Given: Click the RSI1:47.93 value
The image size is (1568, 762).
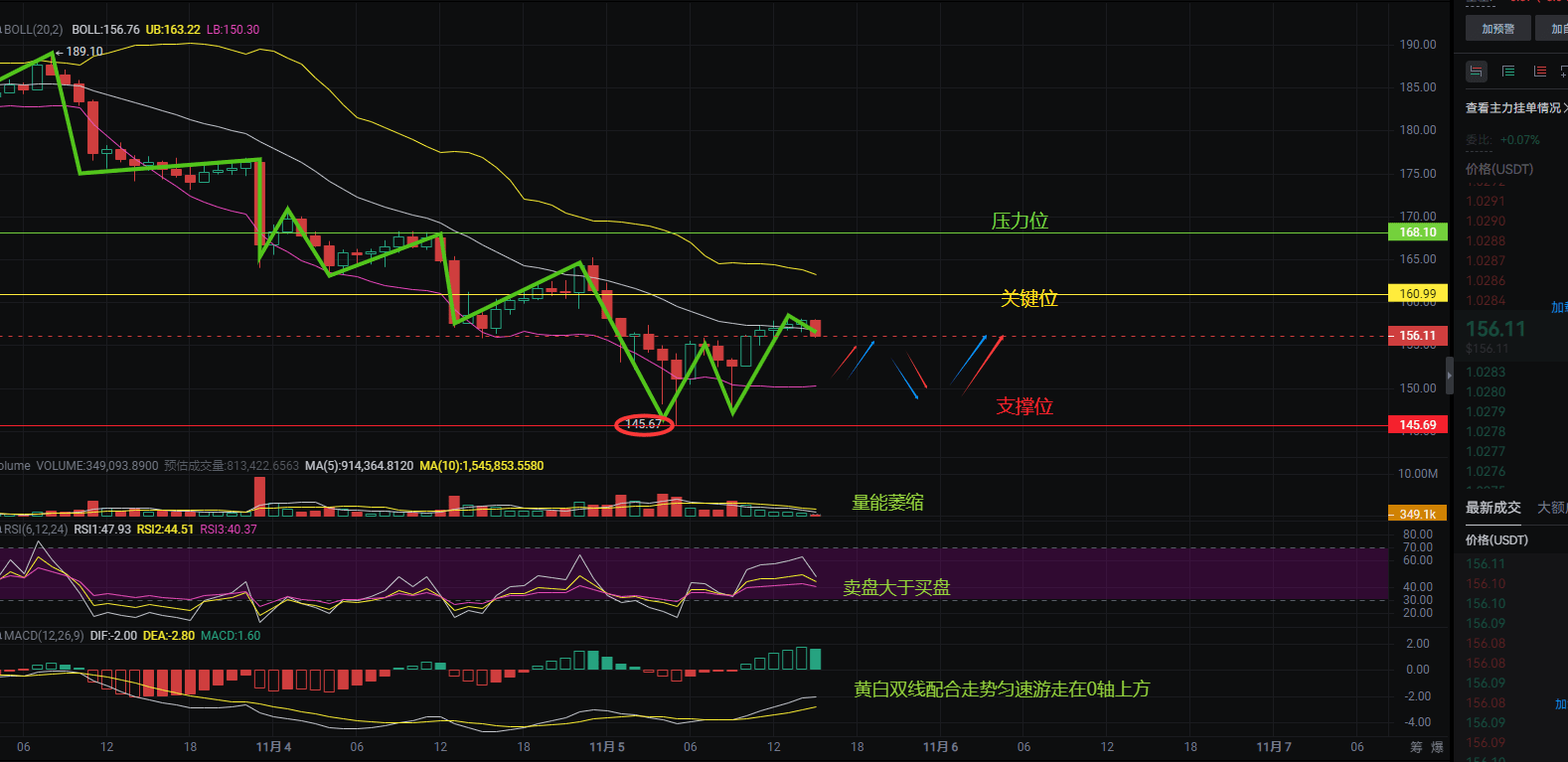Looking at the screenshot, I should tap(102, 530).
